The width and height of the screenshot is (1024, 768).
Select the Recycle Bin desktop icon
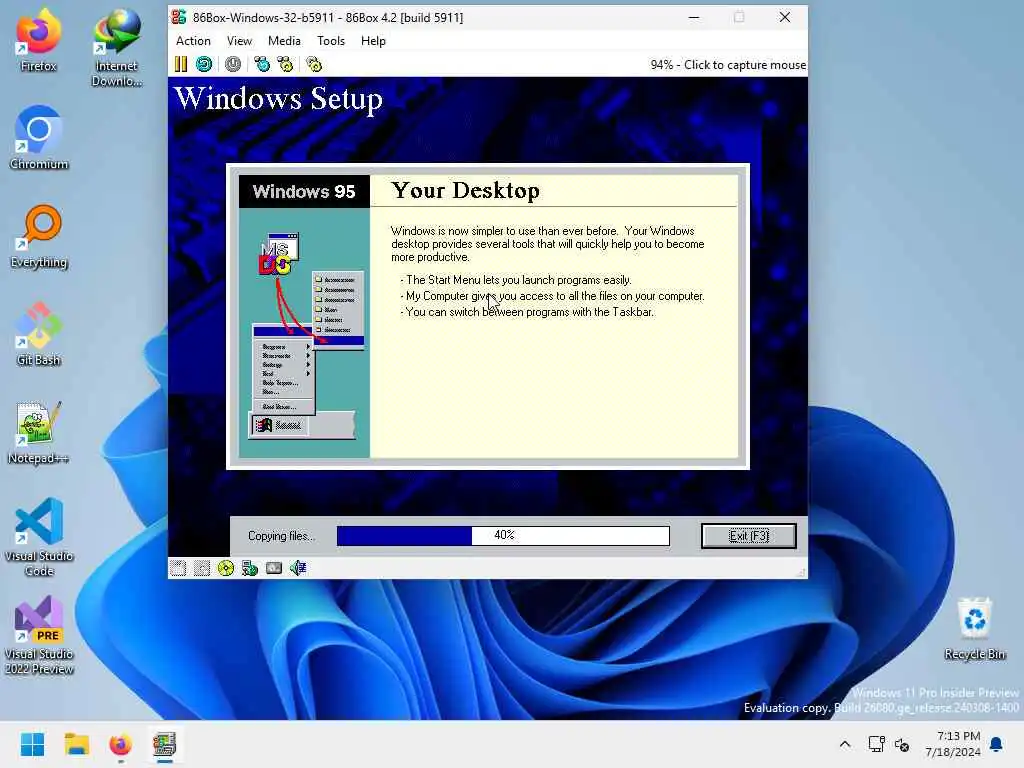pyautogui.click(x=975, y=628)
